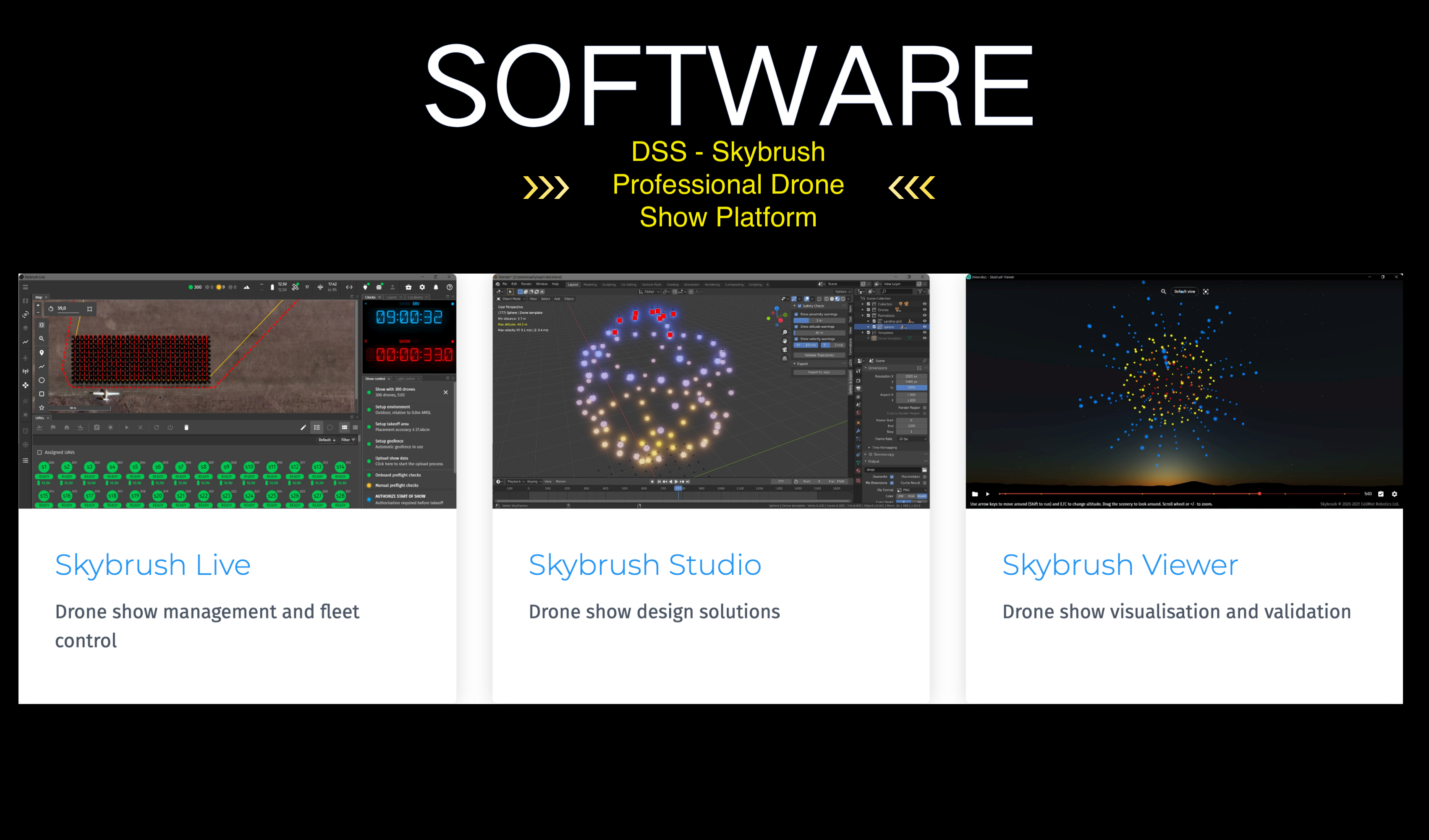The height and width of the screenshot is (840, 1429).
Task: Click AUTHORIZE START OF SHOW step
Action: (408, 499)
